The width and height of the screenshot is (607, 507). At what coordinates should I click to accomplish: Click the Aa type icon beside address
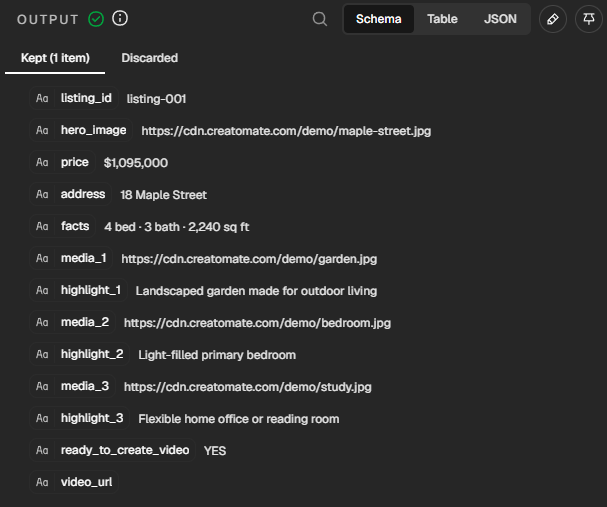42,194
